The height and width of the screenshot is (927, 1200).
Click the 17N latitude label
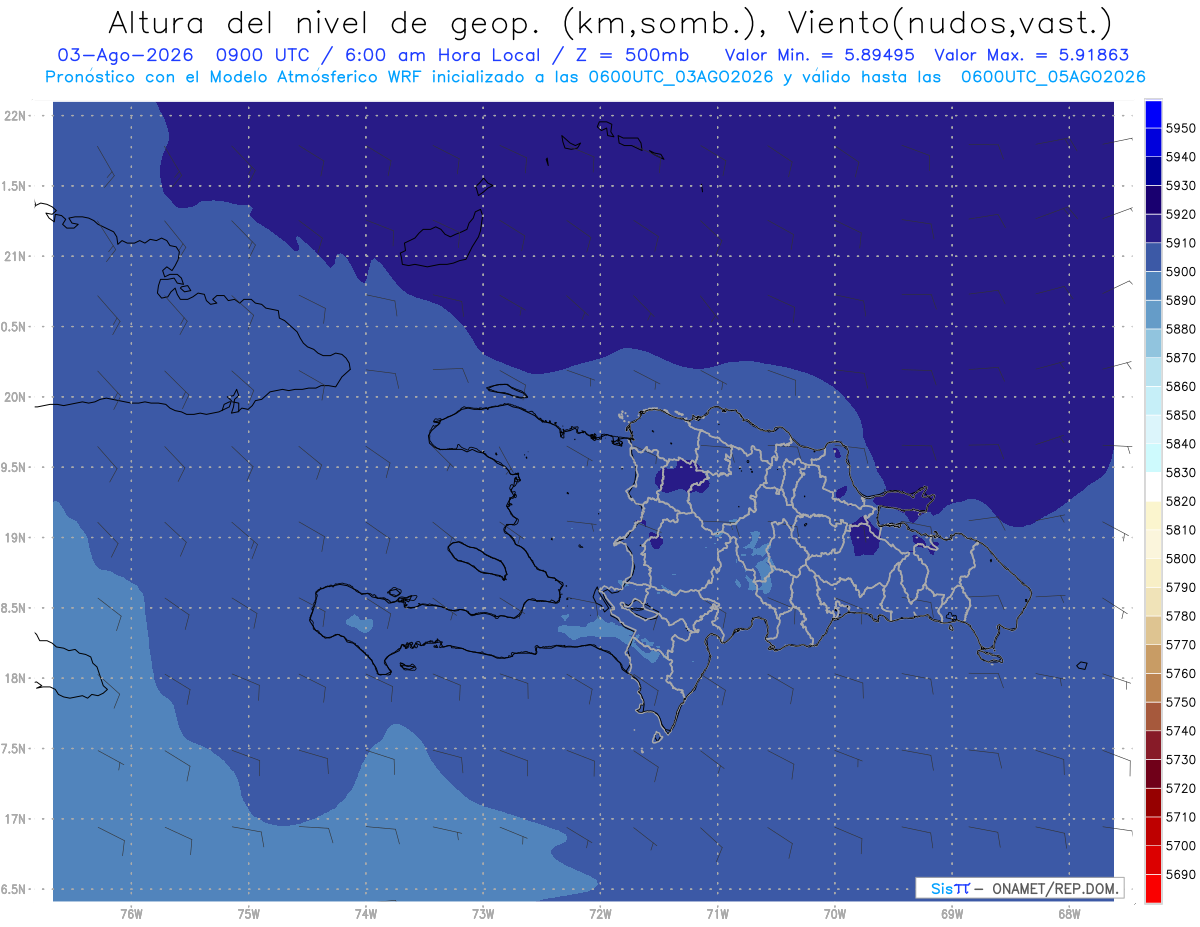15,819
